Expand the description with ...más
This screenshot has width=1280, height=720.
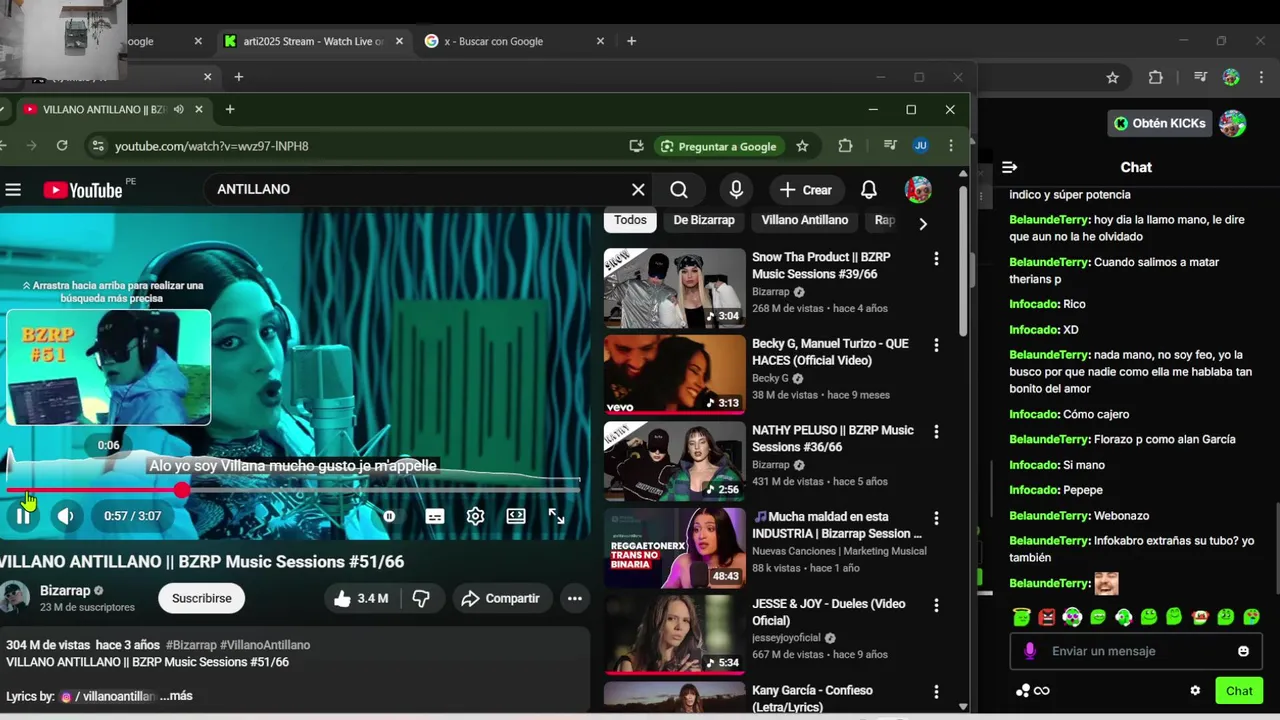pos(176,696)
